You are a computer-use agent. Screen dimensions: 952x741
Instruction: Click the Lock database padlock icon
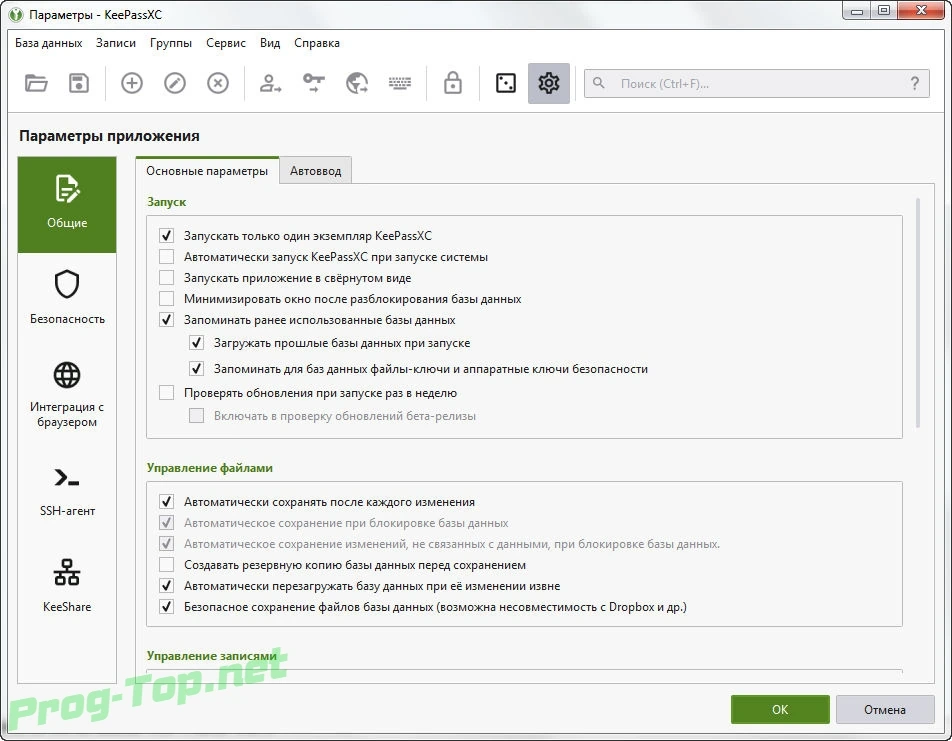coord(452,83)
